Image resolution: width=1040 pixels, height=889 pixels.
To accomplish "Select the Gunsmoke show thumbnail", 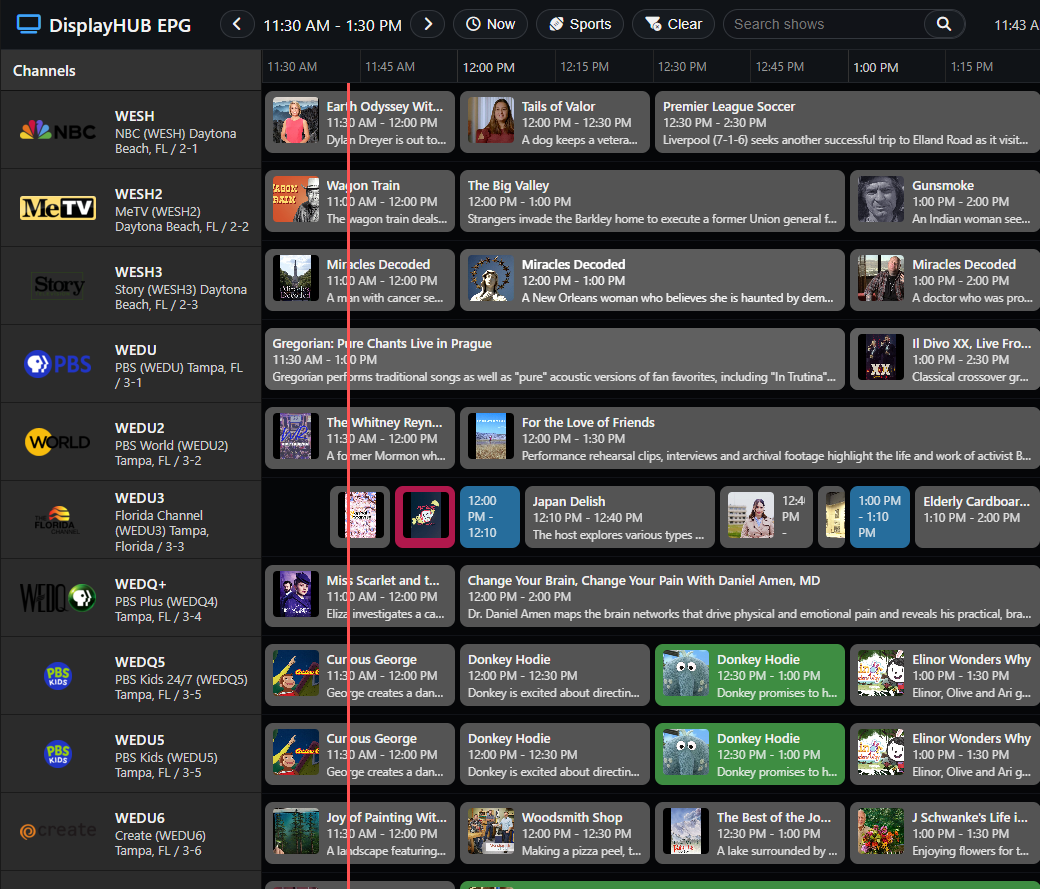I will pos(881,200).
